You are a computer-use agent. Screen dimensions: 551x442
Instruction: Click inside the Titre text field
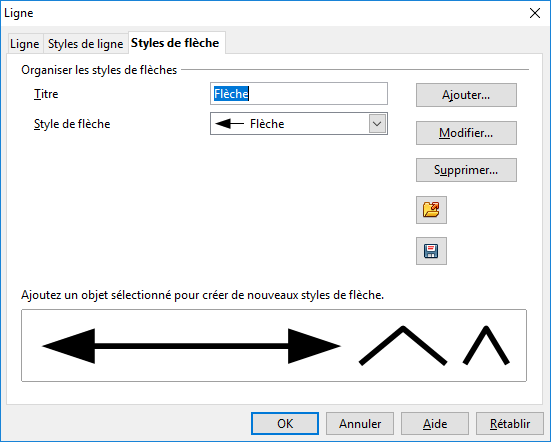[x=299, y=93]
